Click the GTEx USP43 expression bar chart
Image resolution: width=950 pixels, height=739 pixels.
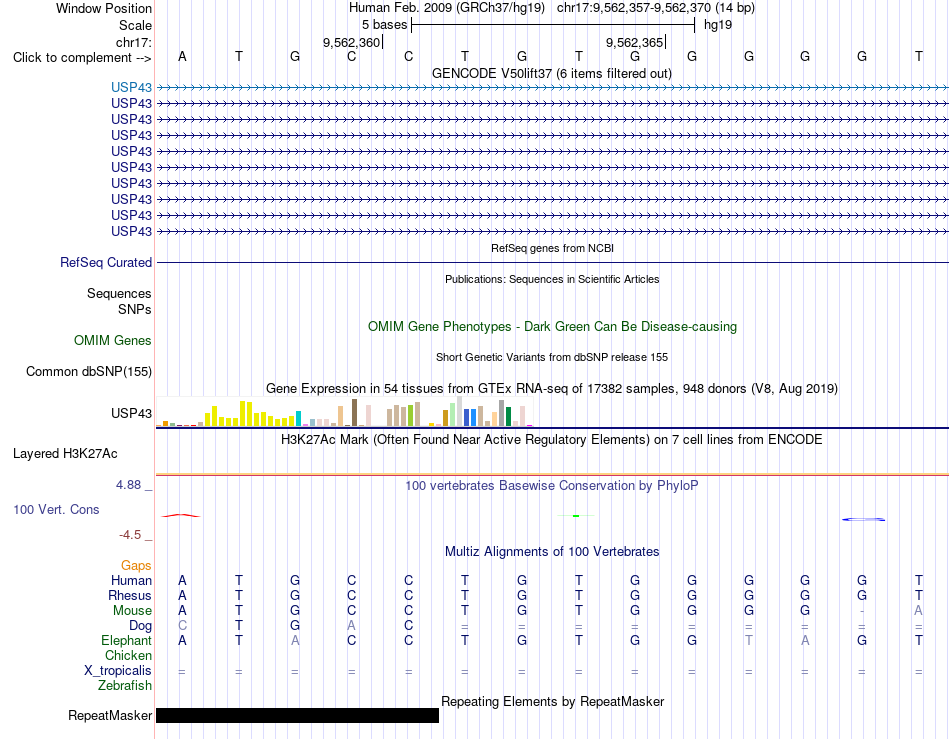(x=344, y=412)
